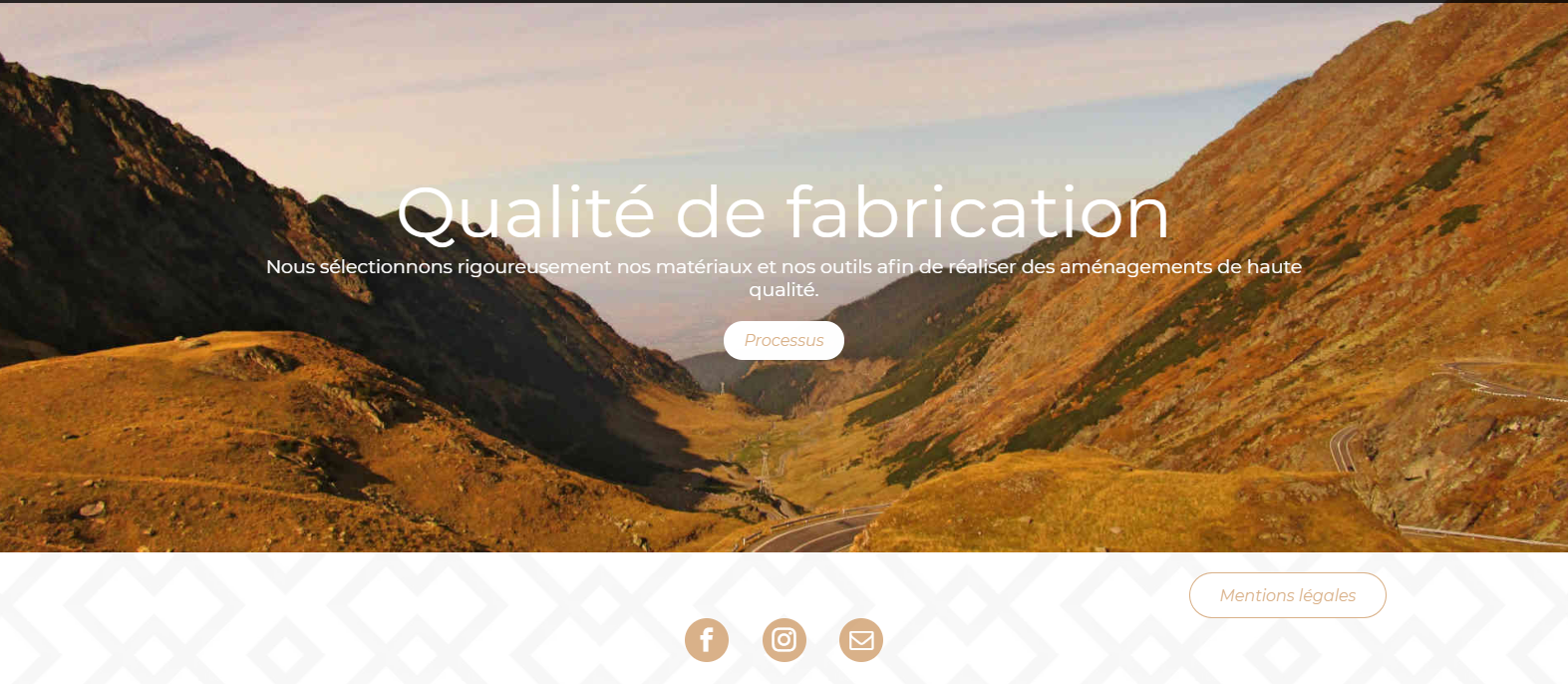Click the Processus button
The width and height of the screenshot is (1568, 684).
[x=784, y=340]
